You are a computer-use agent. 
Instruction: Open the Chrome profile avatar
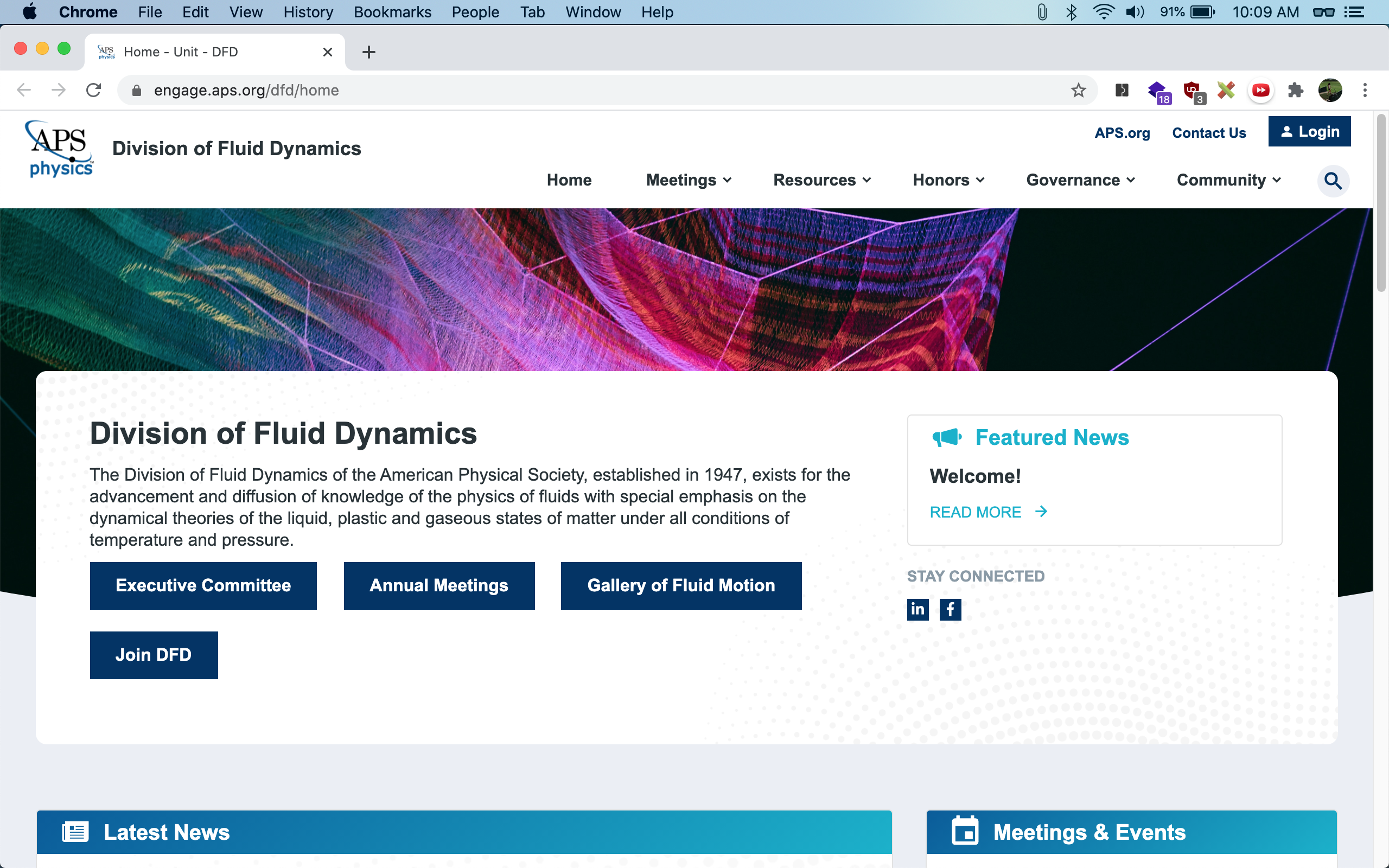(1330, 90)
